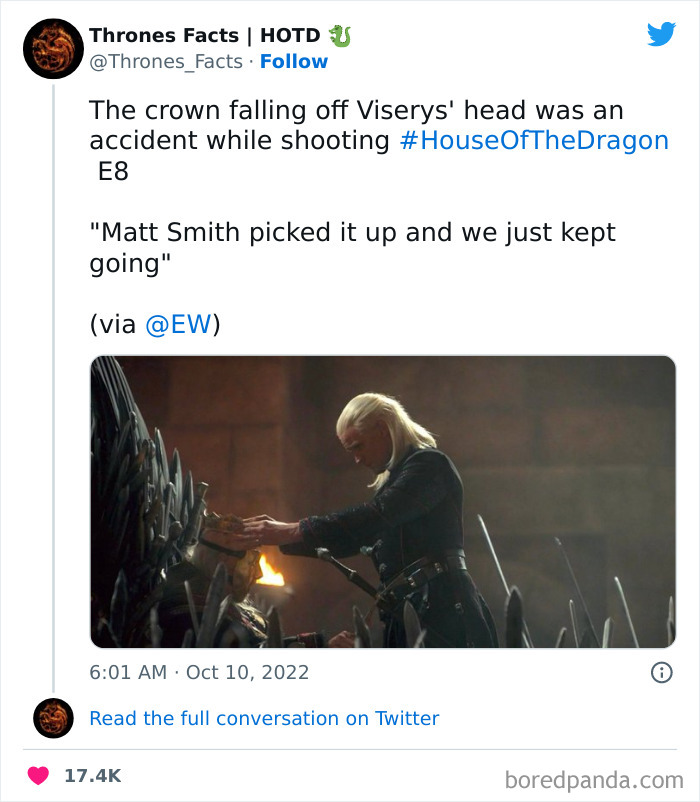The width and height of the screenshot is (700, 802).
Task: Click the 6:01 AM · Oct 10, 2022 timestamp
Action: pyautogui.click(x=200, y=673)
